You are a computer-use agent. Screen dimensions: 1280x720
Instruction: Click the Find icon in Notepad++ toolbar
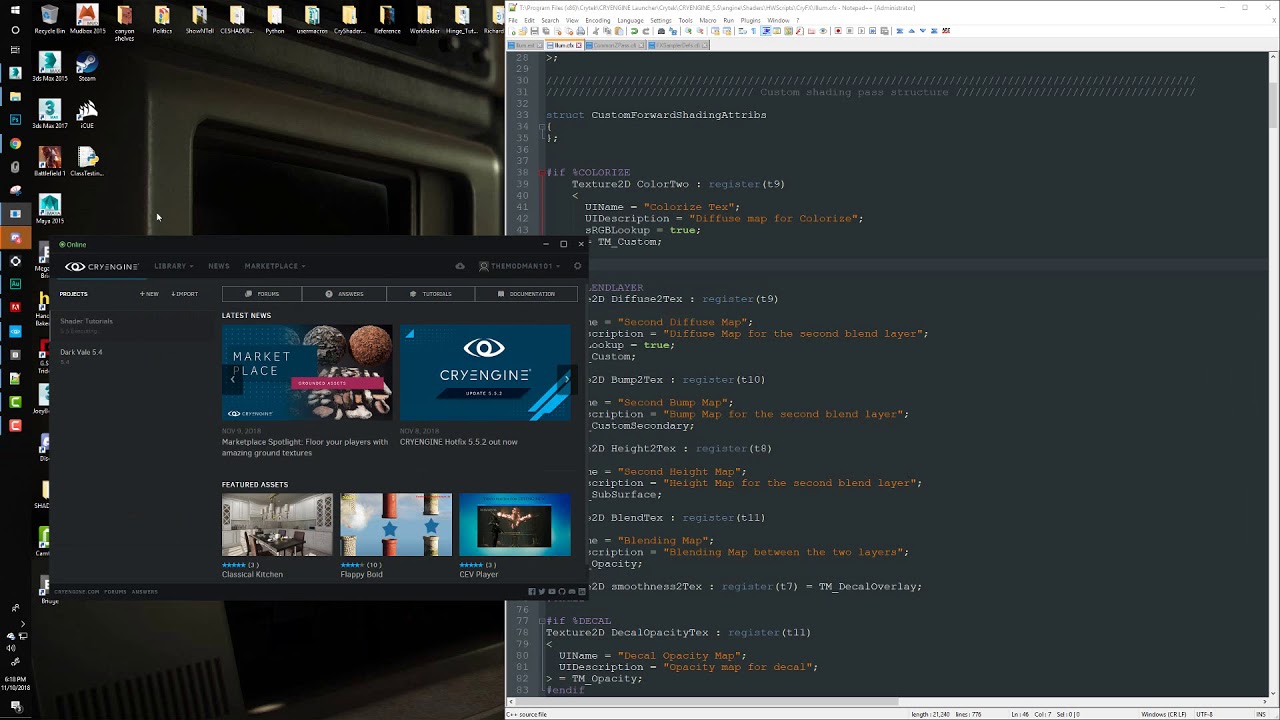click(661, 31)
